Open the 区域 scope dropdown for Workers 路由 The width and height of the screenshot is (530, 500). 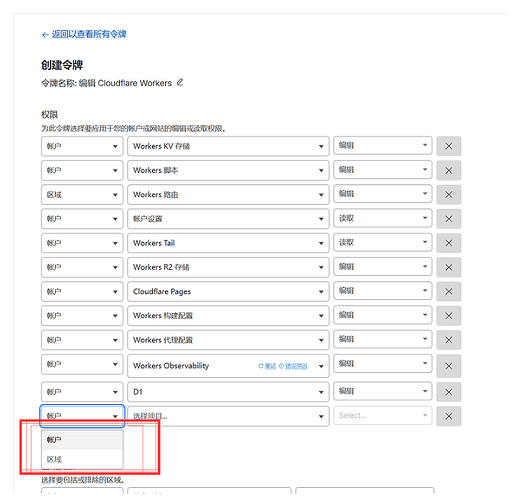click(82, 195)
